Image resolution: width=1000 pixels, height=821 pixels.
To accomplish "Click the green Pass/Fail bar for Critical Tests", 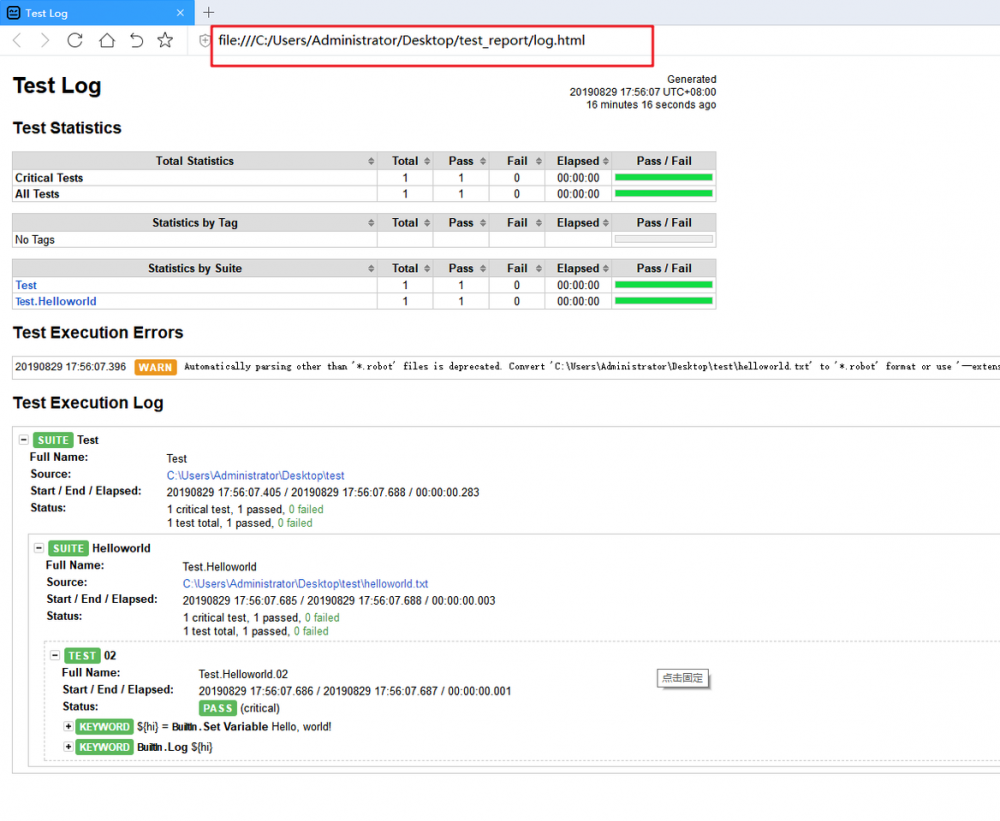I will pos(663,177).
